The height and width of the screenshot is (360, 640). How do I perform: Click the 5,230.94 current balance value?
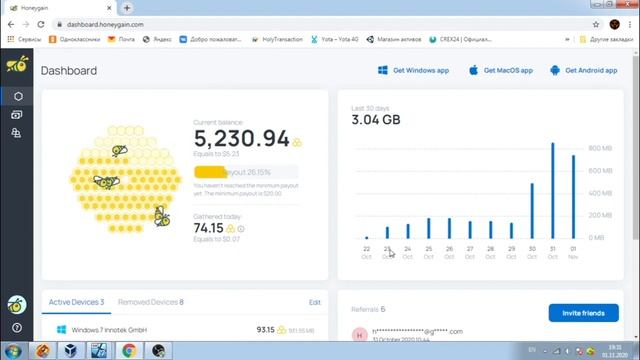point(242,138)
